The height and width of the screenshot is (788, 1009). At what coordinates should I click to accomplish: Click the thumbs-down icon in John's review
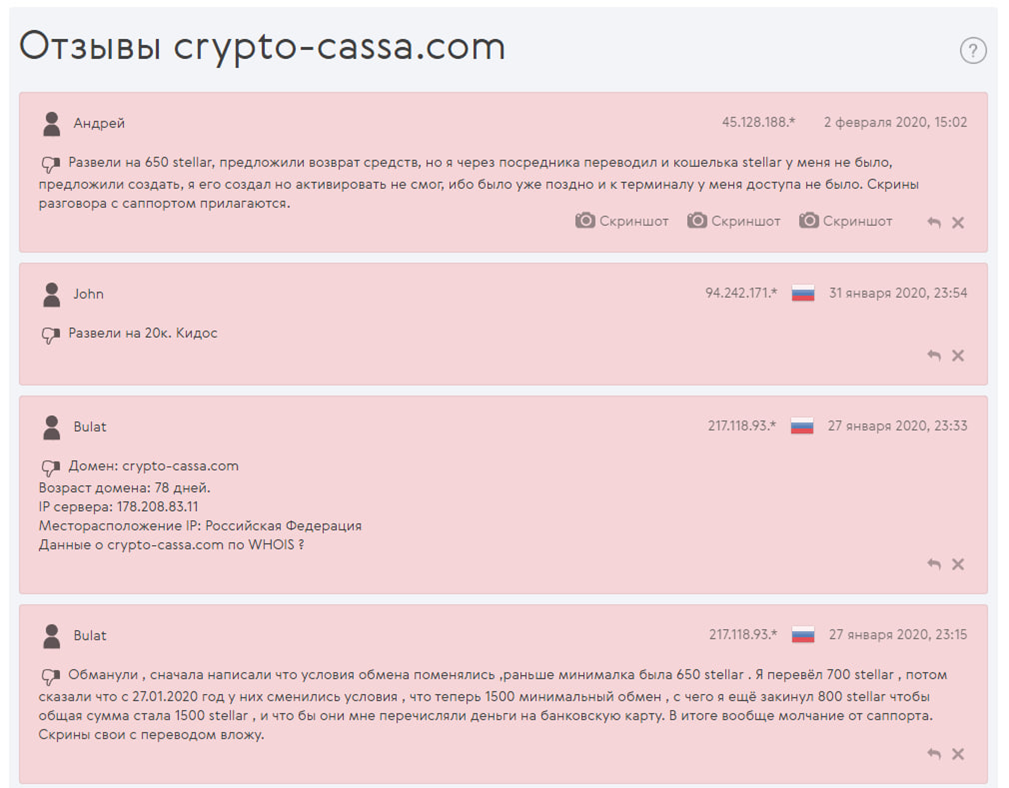pos(51,335)
